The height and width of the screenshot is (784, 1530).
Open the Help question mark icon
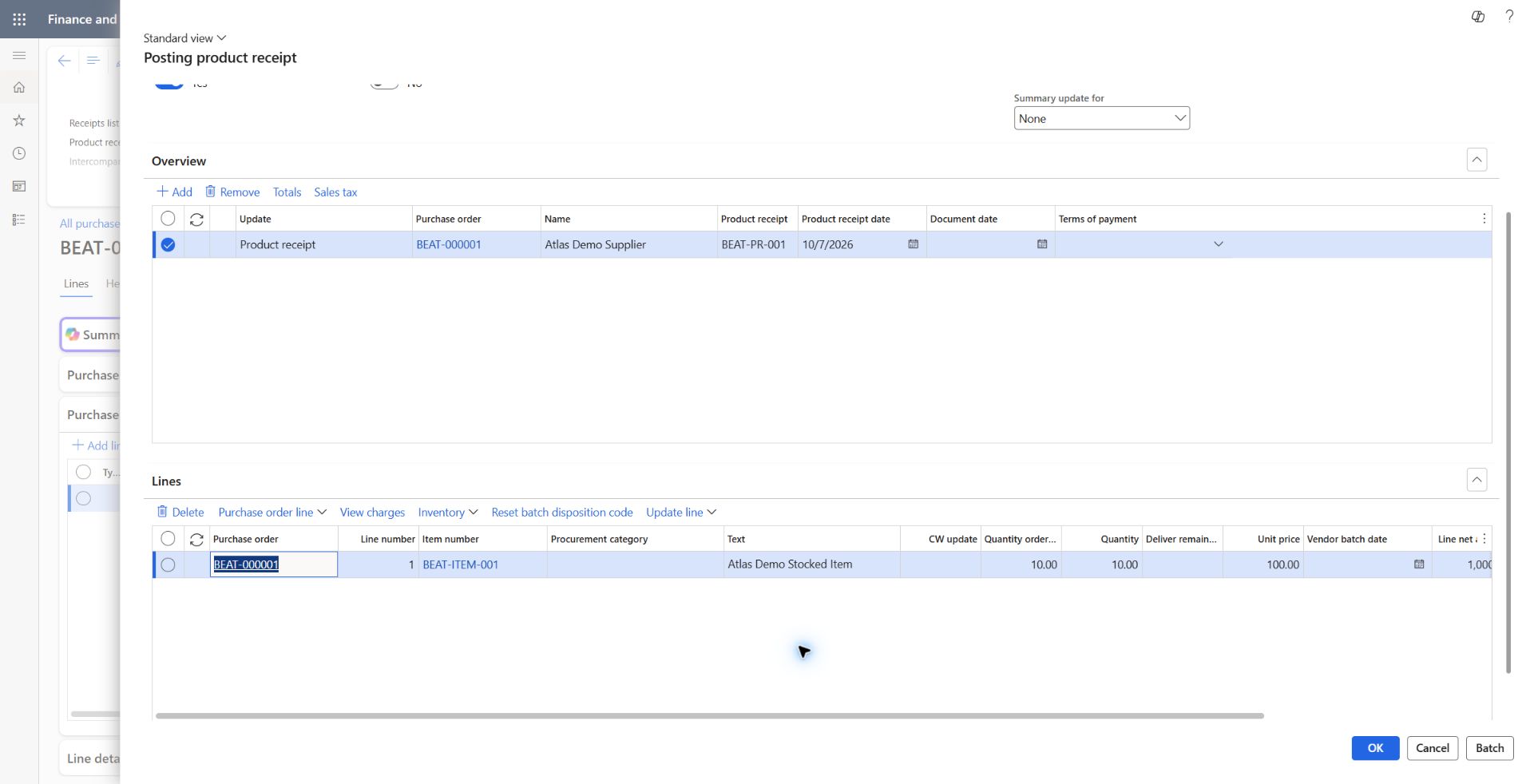(x=1509, y=16)
